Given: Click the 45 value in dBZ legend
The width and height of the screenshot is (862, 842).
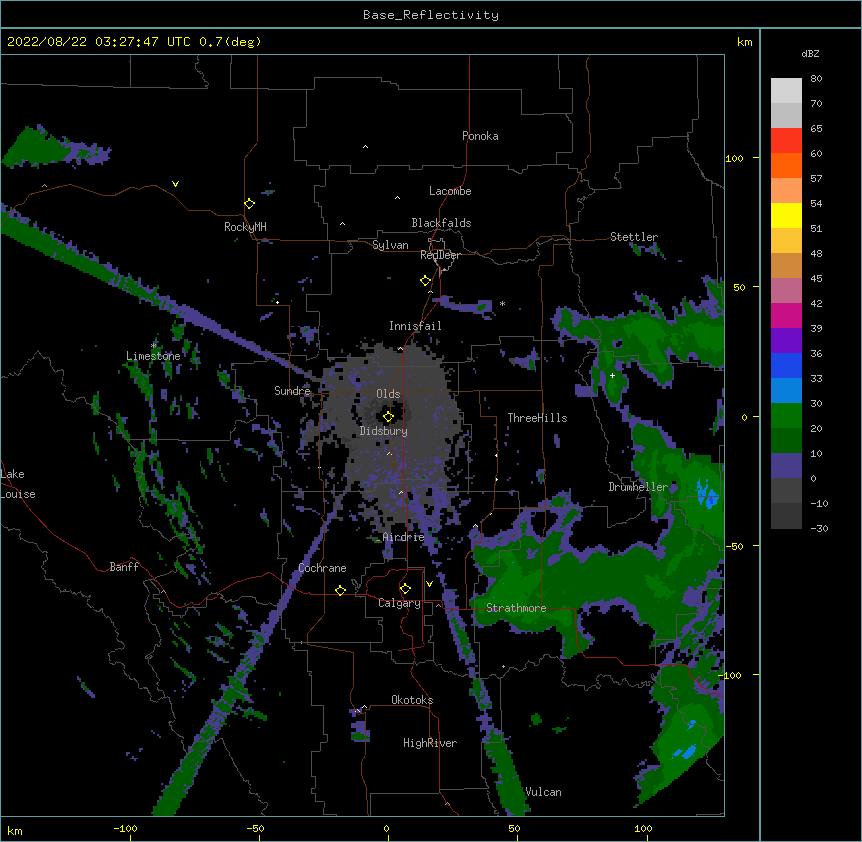Looking at the screenshot, I should 816,279.
